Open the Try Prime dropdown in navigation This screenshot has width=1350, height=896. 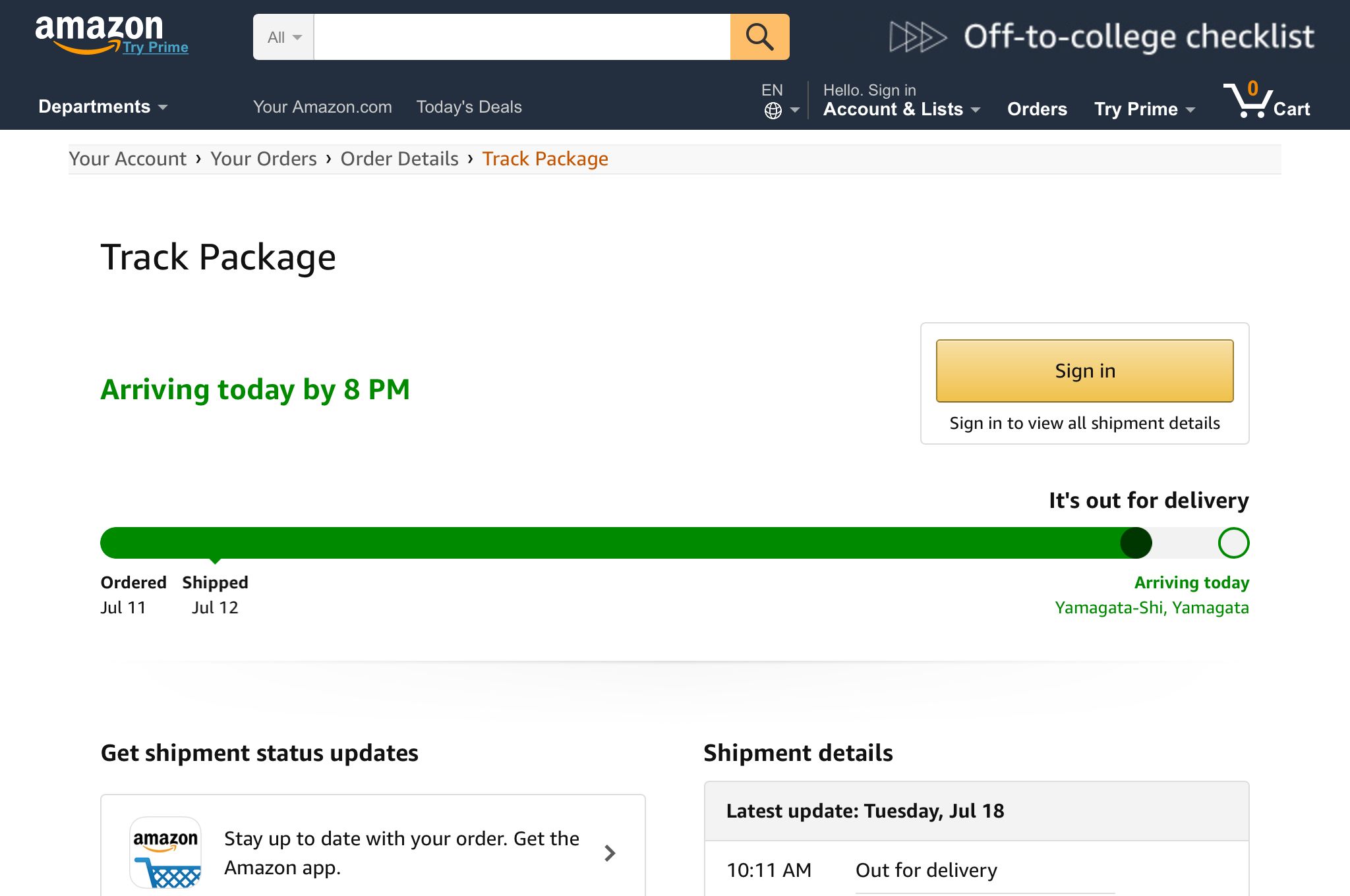click(x=1144, y=109)
